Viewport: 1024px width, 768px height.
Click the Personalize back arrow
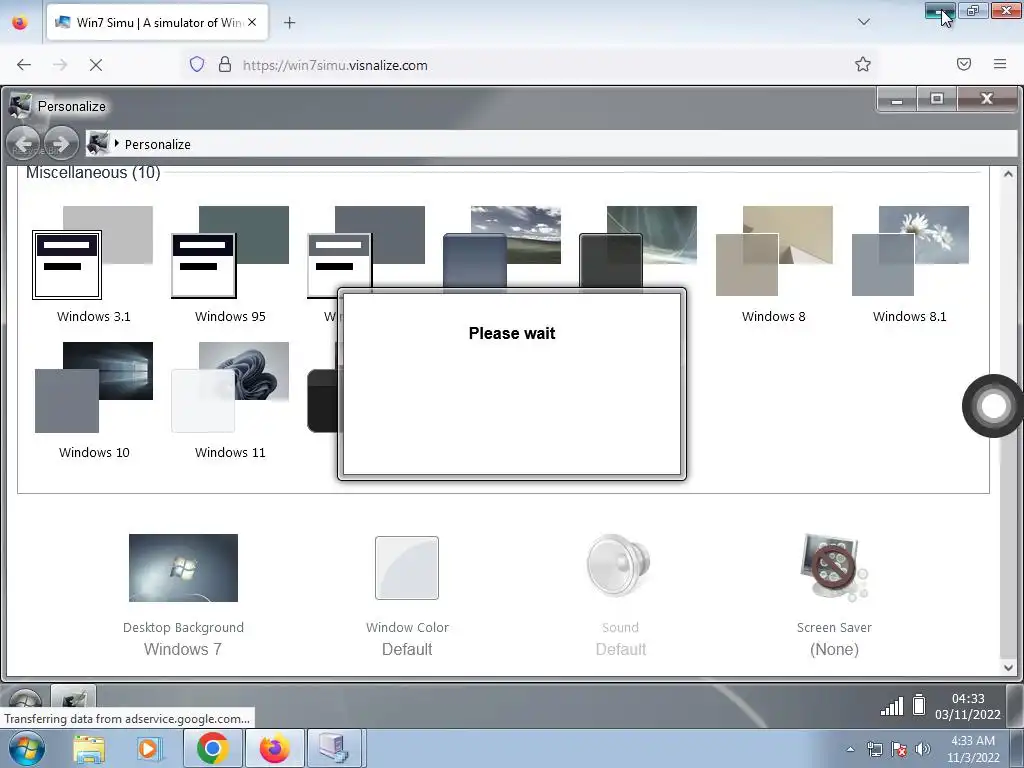pos(24,143)
